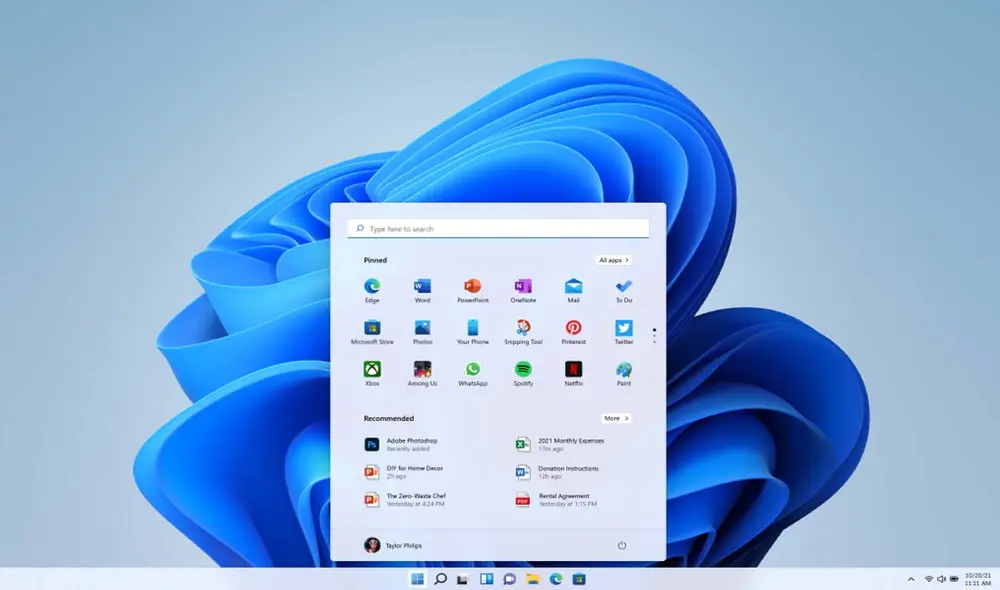Screen dimensions: 1000x590
Task: Open WhatsApp pinned icon
Action: [x=472, y=372]
